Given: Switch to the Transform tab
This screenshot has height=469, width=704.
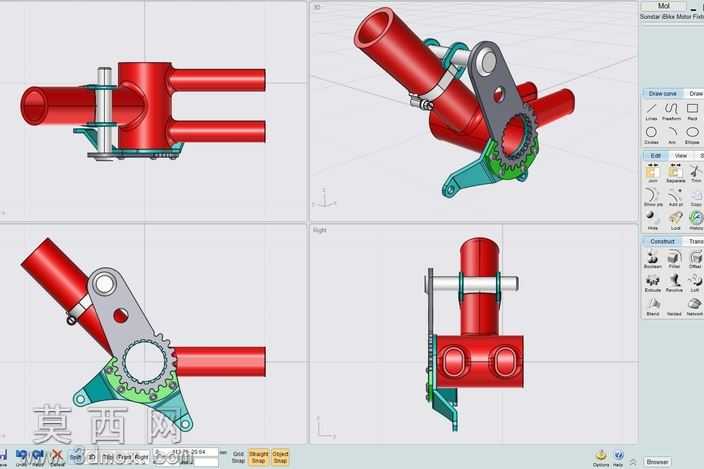Looking at the screenshot, I should point(695,241).
